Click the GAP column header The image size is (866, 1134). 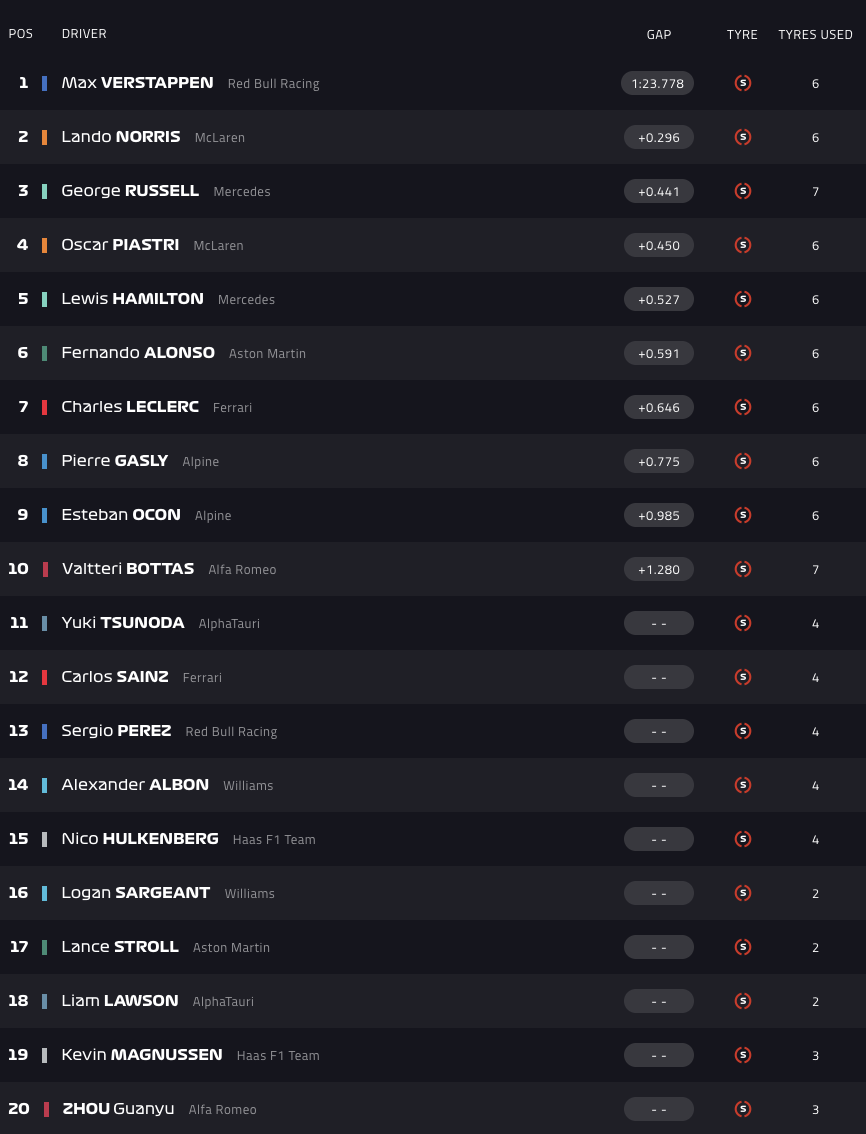click(x=659, y=34)
